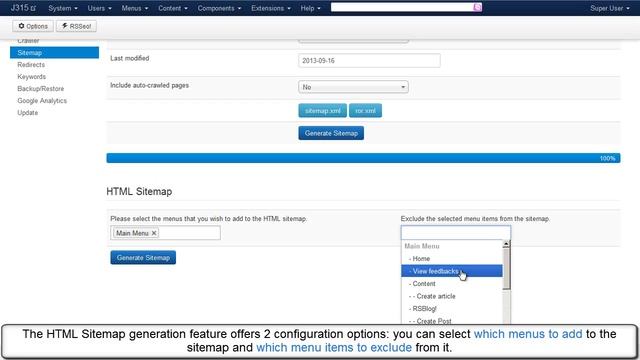Select Home in the exclude list
Viewport: 640px width, 360px height.
tap(451, 258)
